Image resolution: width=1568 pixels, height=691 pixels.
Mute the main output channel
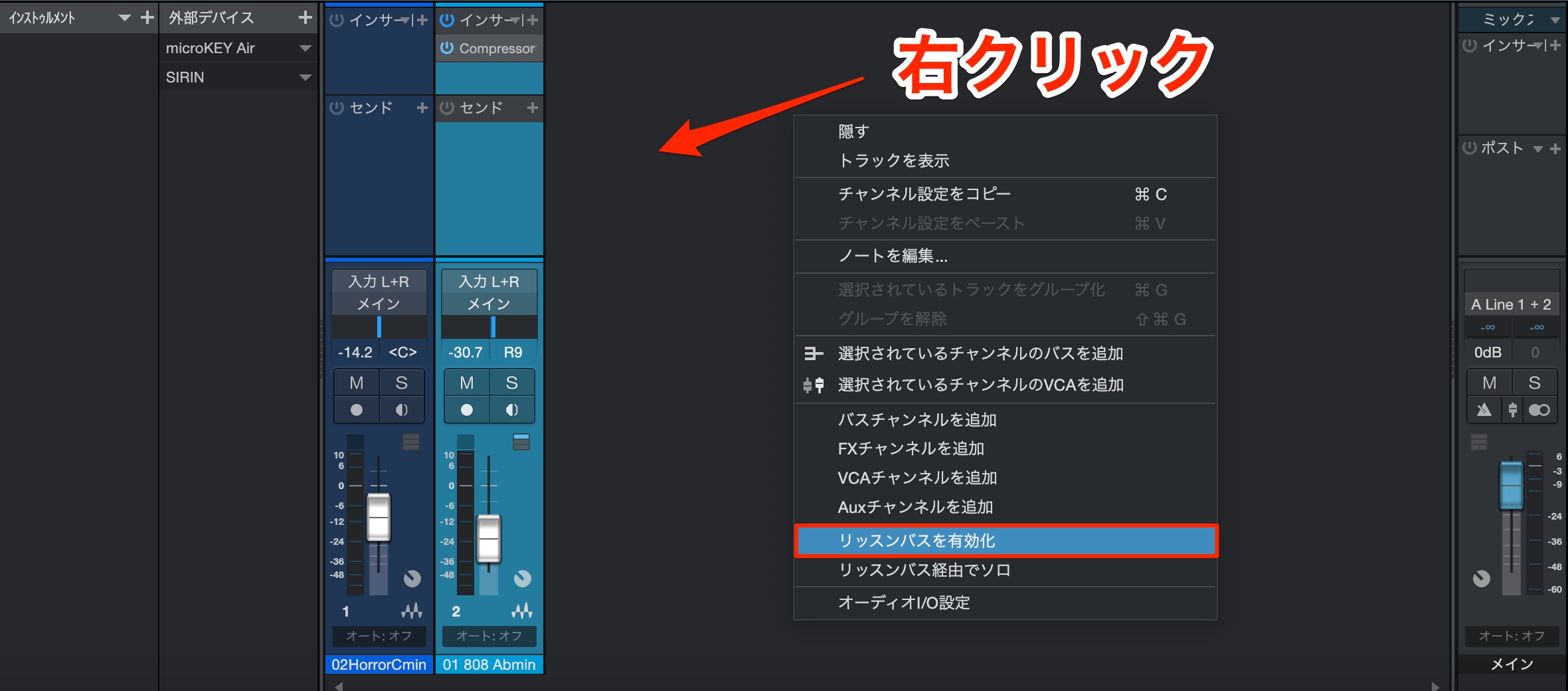1490,383
